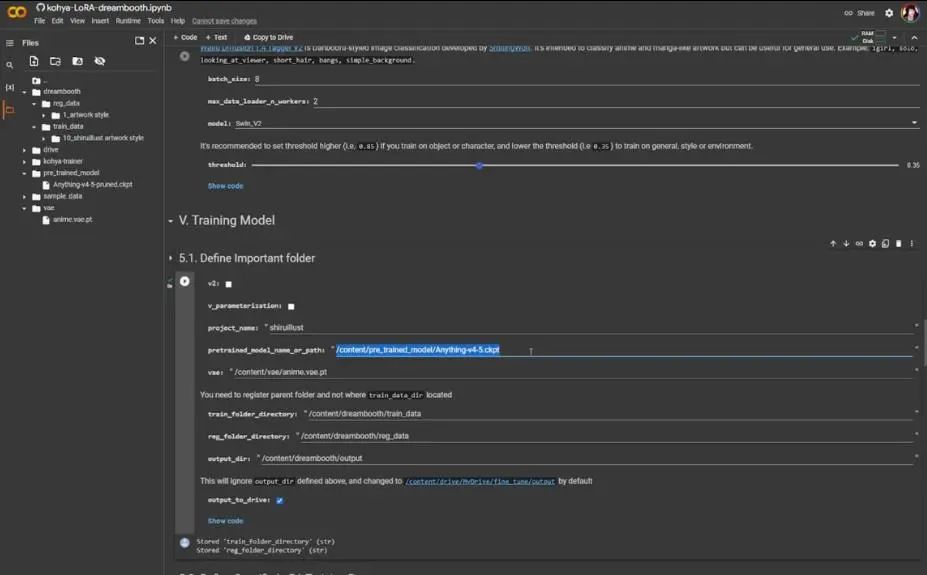Open Colab settings gear in header
The width and height of the screenshot is (927, 575).
[x=889, y=12]
